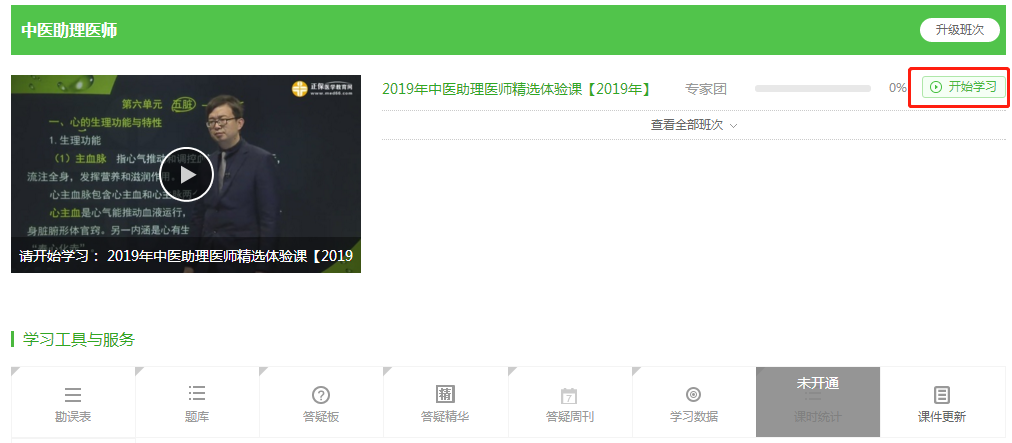This screenshot has height=443, width=1012.
Task: Open the 答疑精华 icon
Action: tap(445, 394)
